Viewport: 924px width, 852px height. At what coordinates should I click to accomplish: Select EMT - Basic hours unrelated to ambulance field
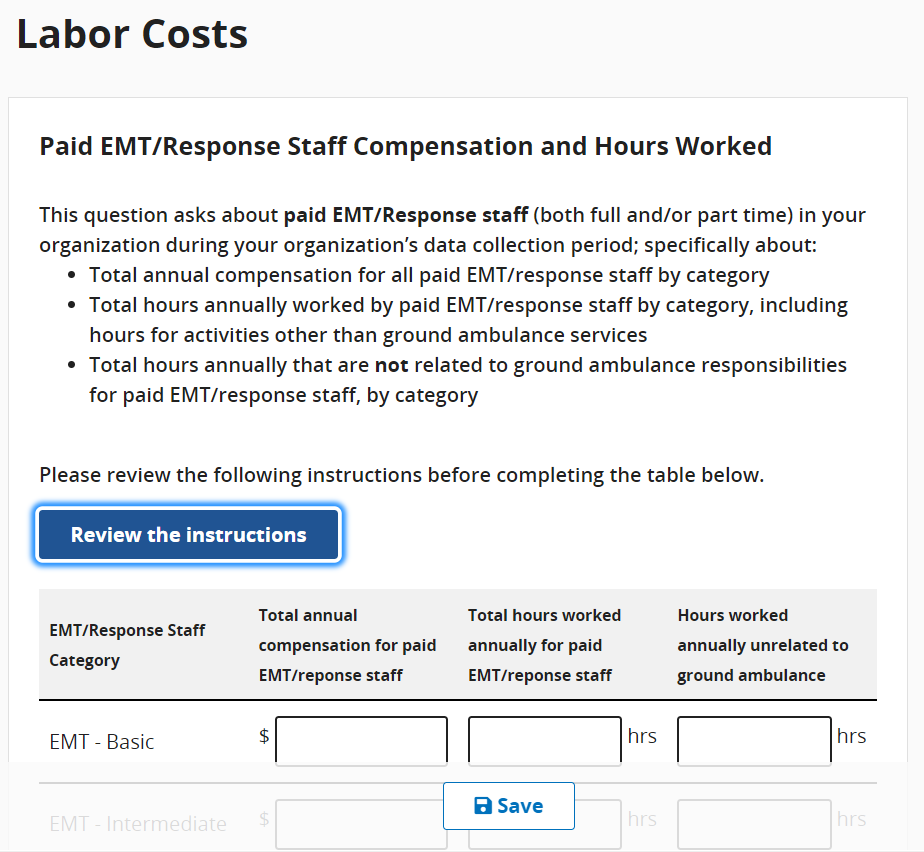(x=754, y=740)
